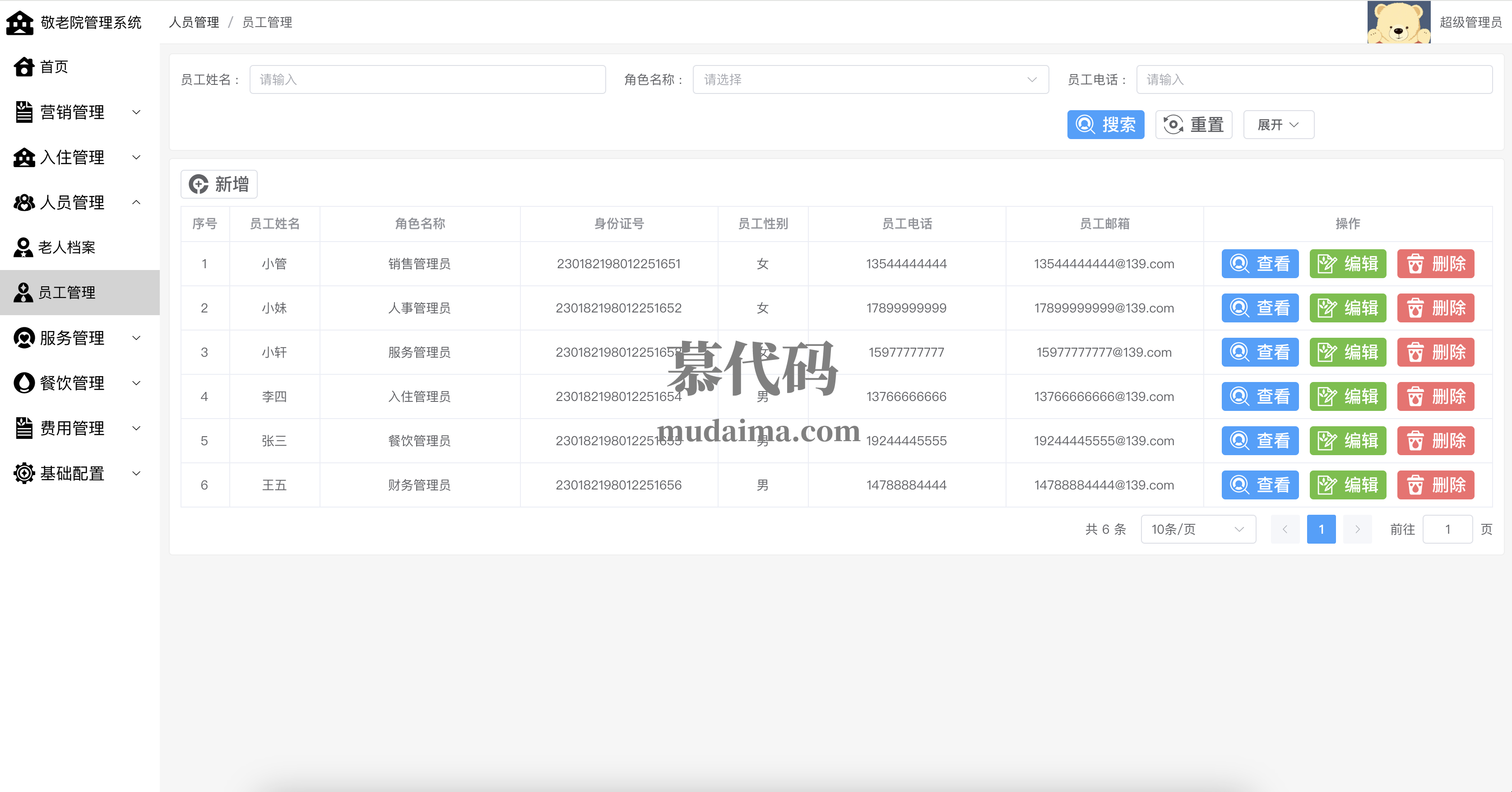This screenshot has width=1512, height=792.
Task: Collapse the 人员管理 menu chevron
Action: [x=136, y=203]
